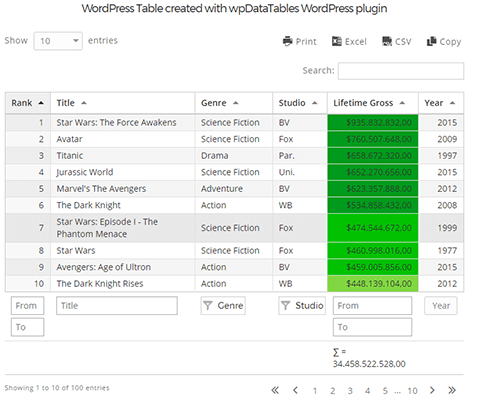This screenshot has width=480, height=400.
Task: Sort by the Studio column header
Action: point(300,103)
